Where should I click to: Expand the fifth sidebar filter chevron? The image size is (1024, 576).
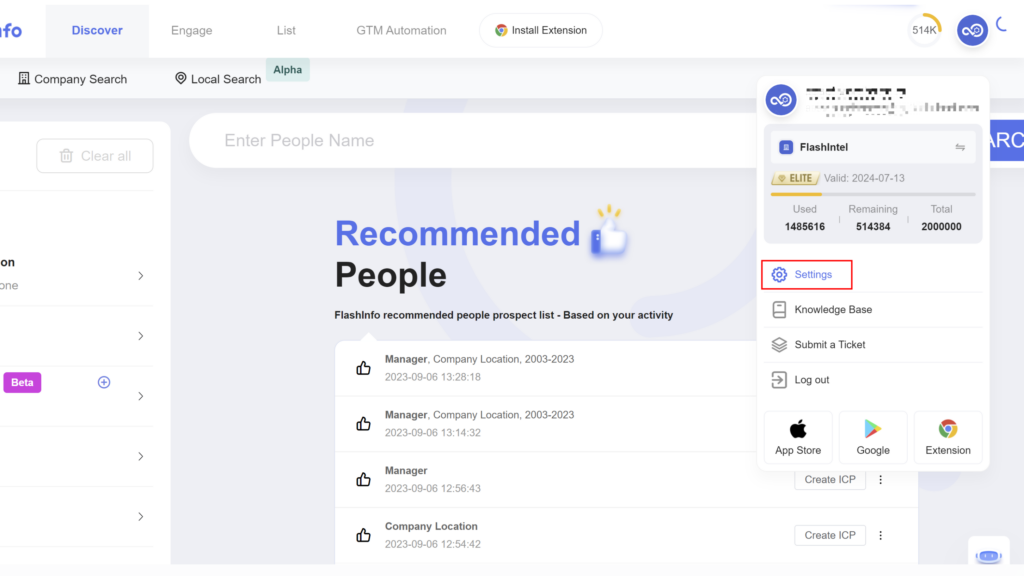pos(140,517)
